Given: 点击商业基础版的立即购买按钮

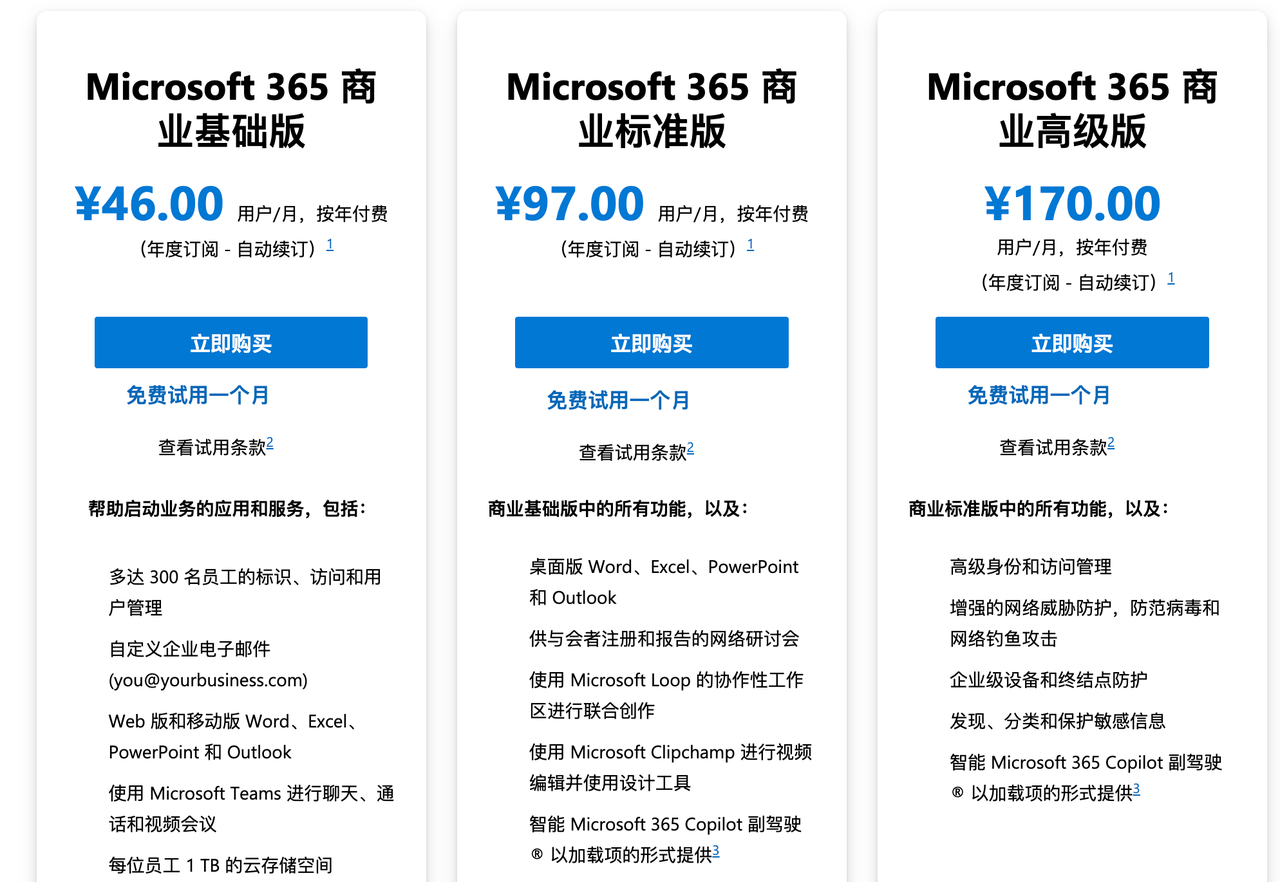Looking at the screenshot, I should pyautogui.click(x=231, y=342).
